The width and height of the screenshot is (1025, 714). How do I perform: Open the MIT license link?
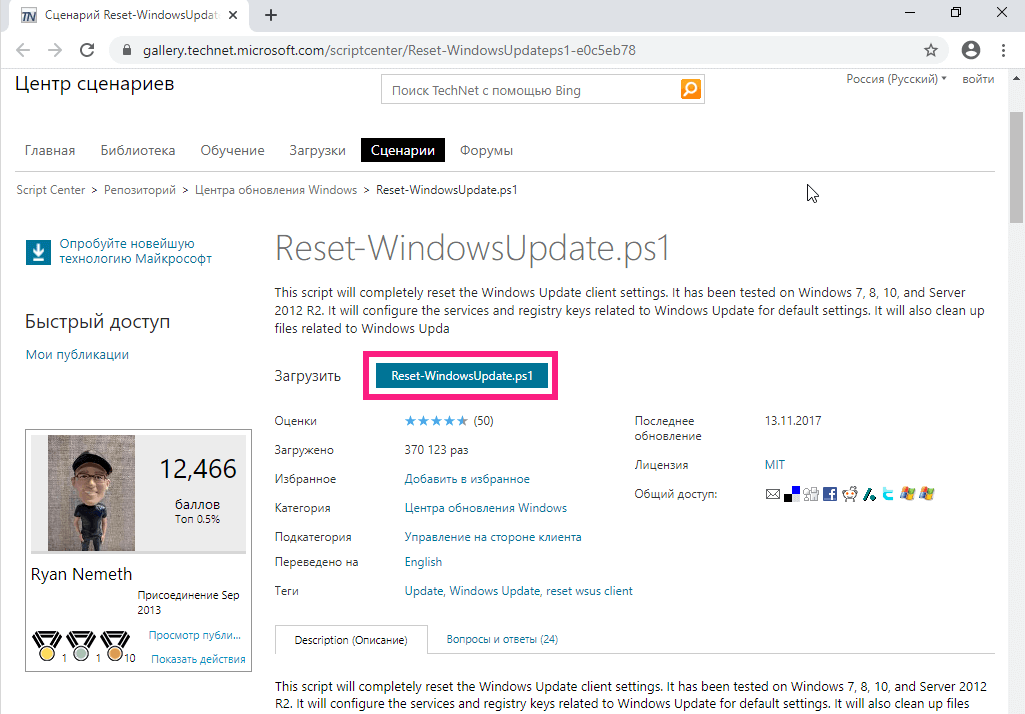tap(775, 465)
